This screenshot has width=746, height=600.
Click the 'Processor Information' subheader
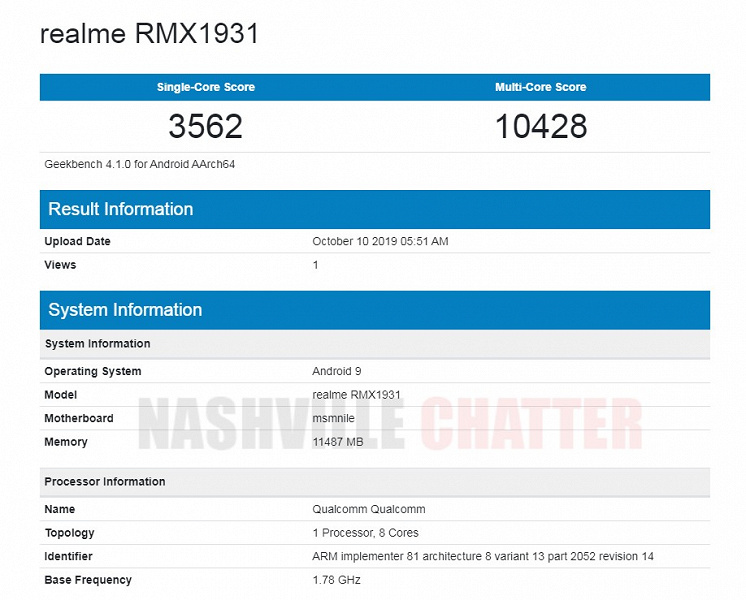click(x=375, y=482)
